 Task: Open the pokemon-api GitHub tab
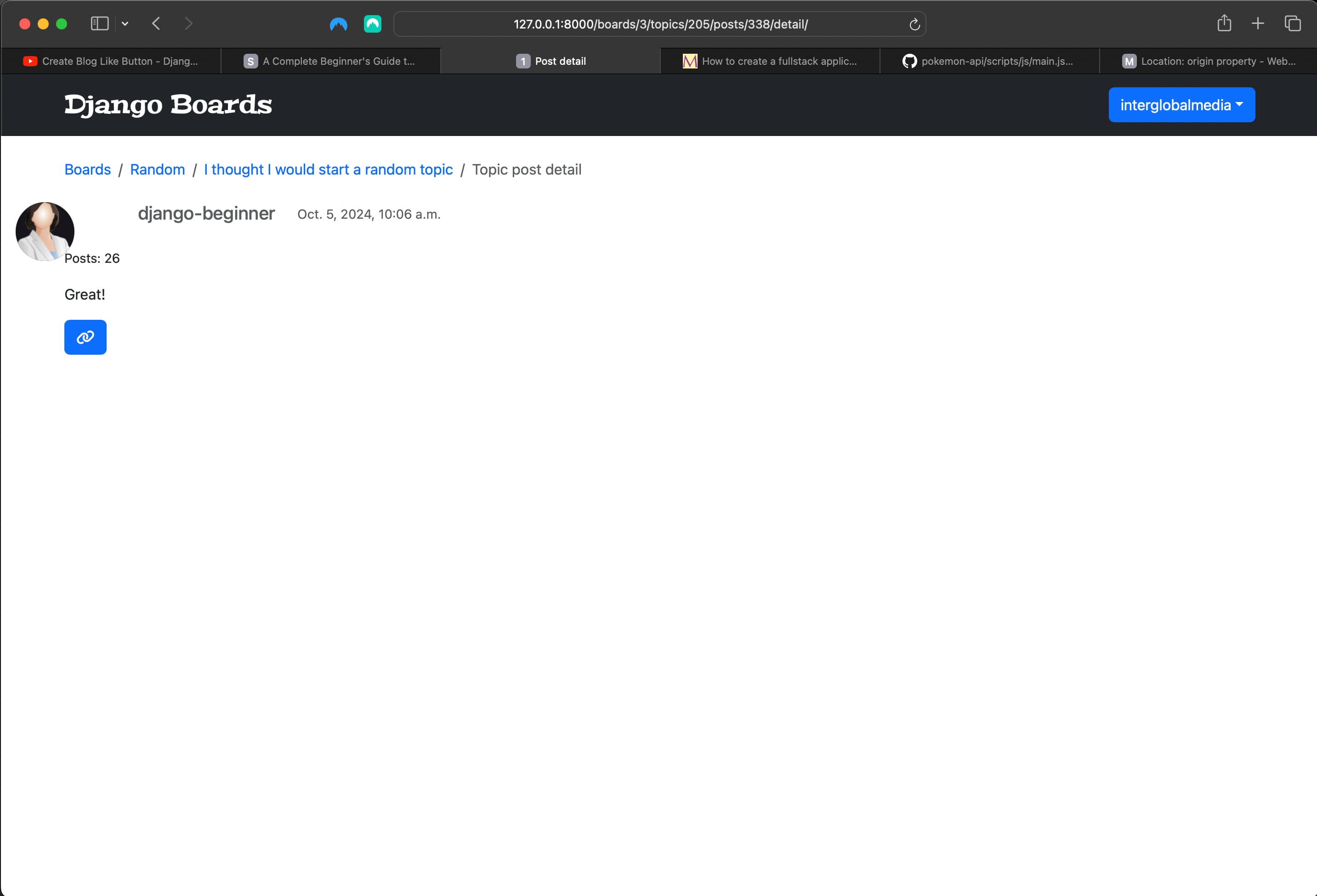(x=989, y=61)
